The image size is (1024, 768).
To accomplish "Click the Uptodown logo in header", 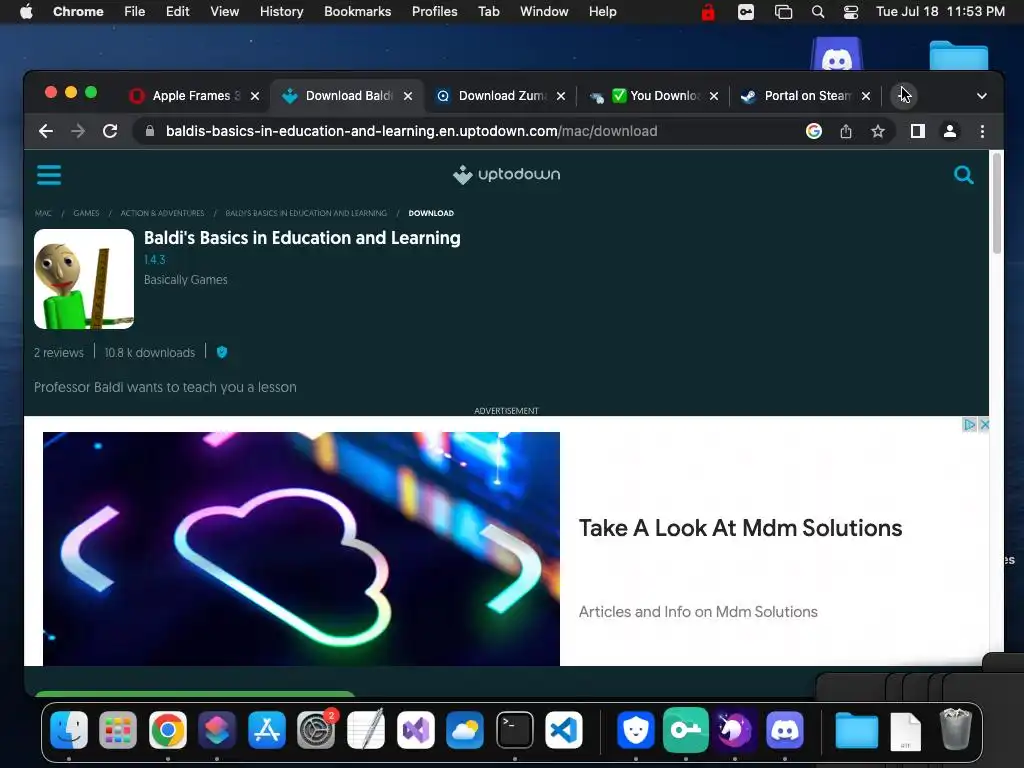I will [507, 174].
